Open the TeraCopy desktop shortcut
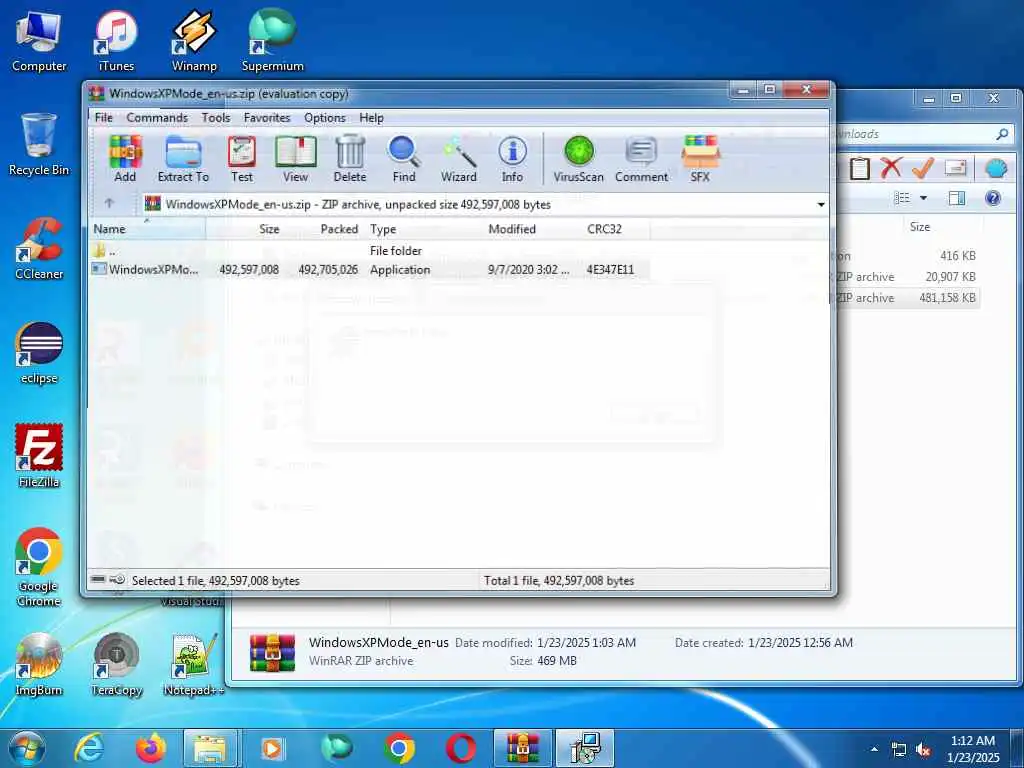 [116, 665]
